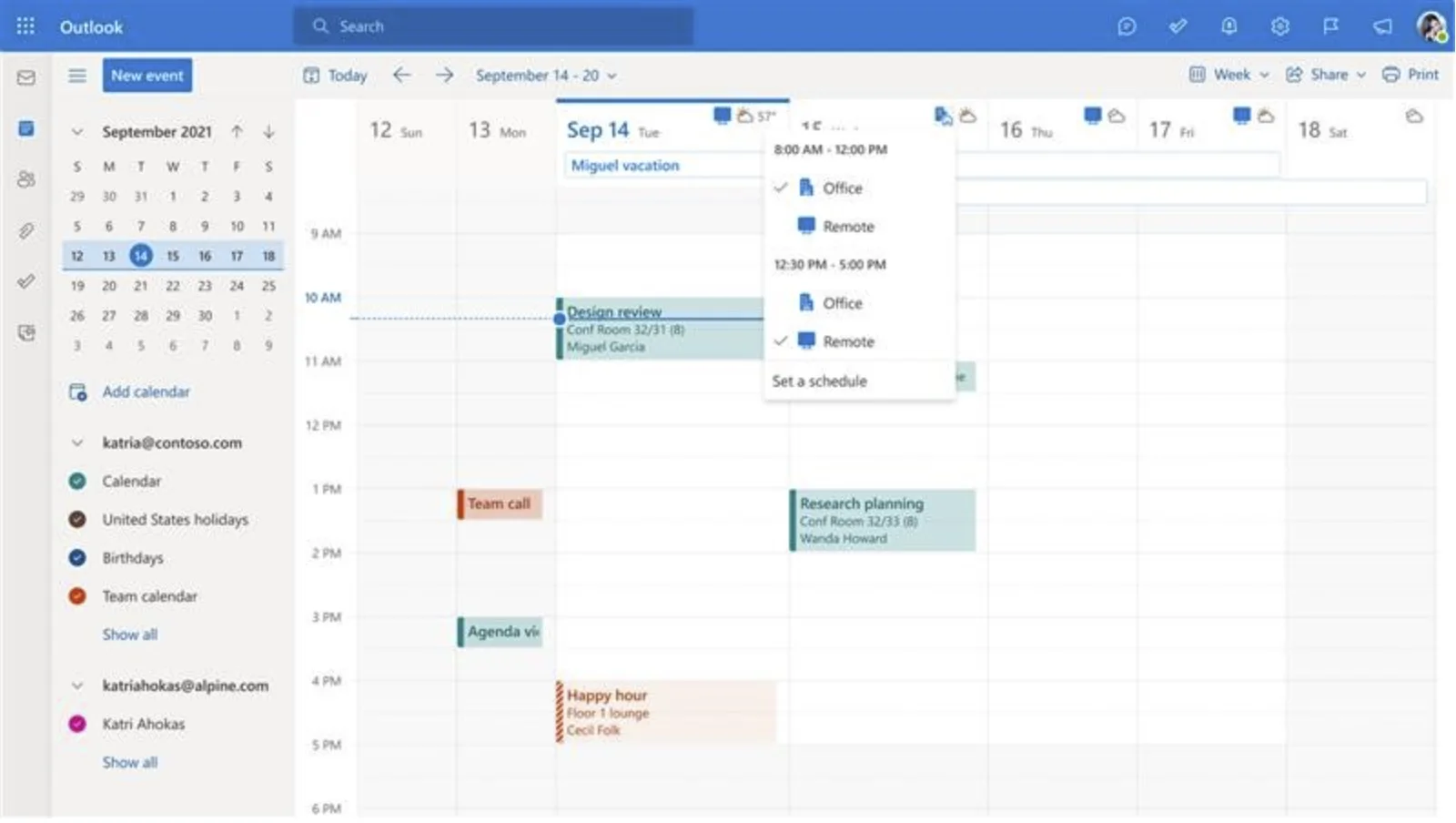Select day 14 in mini calendar
1456x823 pixels.
pos(140,256)
